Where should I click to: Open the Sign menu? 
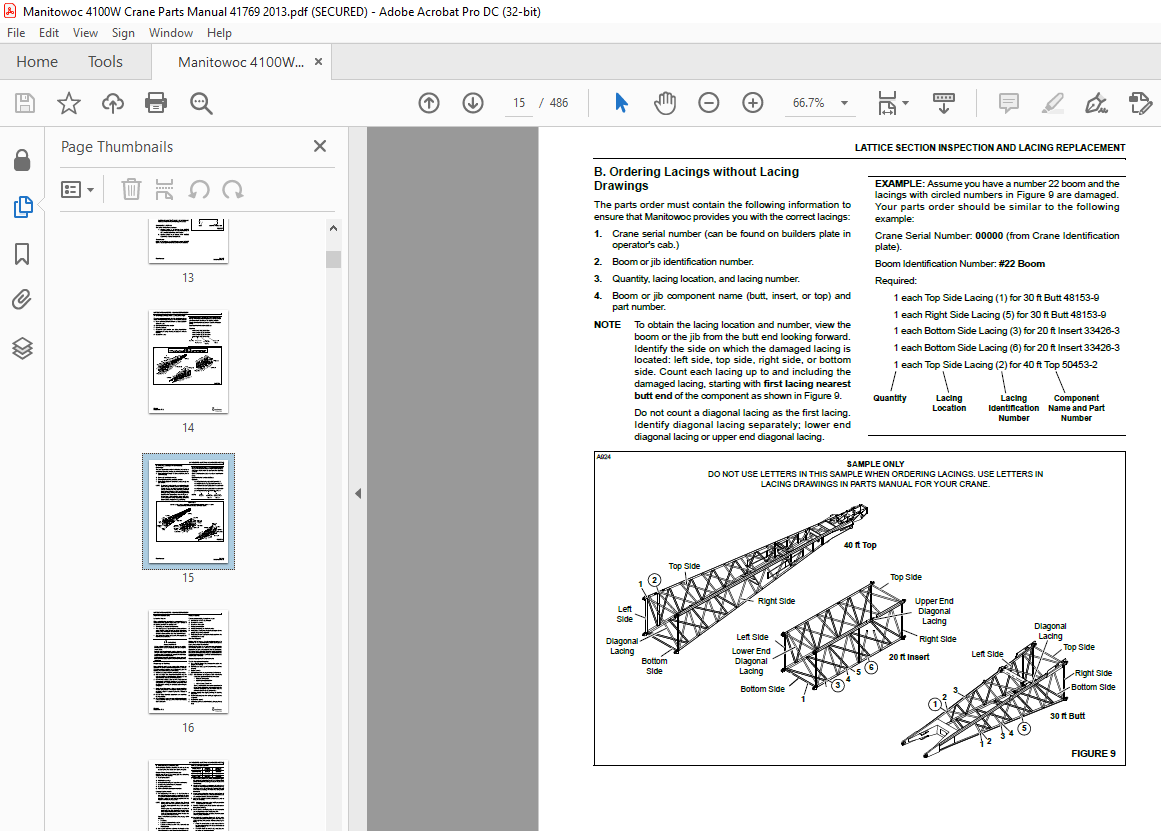click(123, 33)
